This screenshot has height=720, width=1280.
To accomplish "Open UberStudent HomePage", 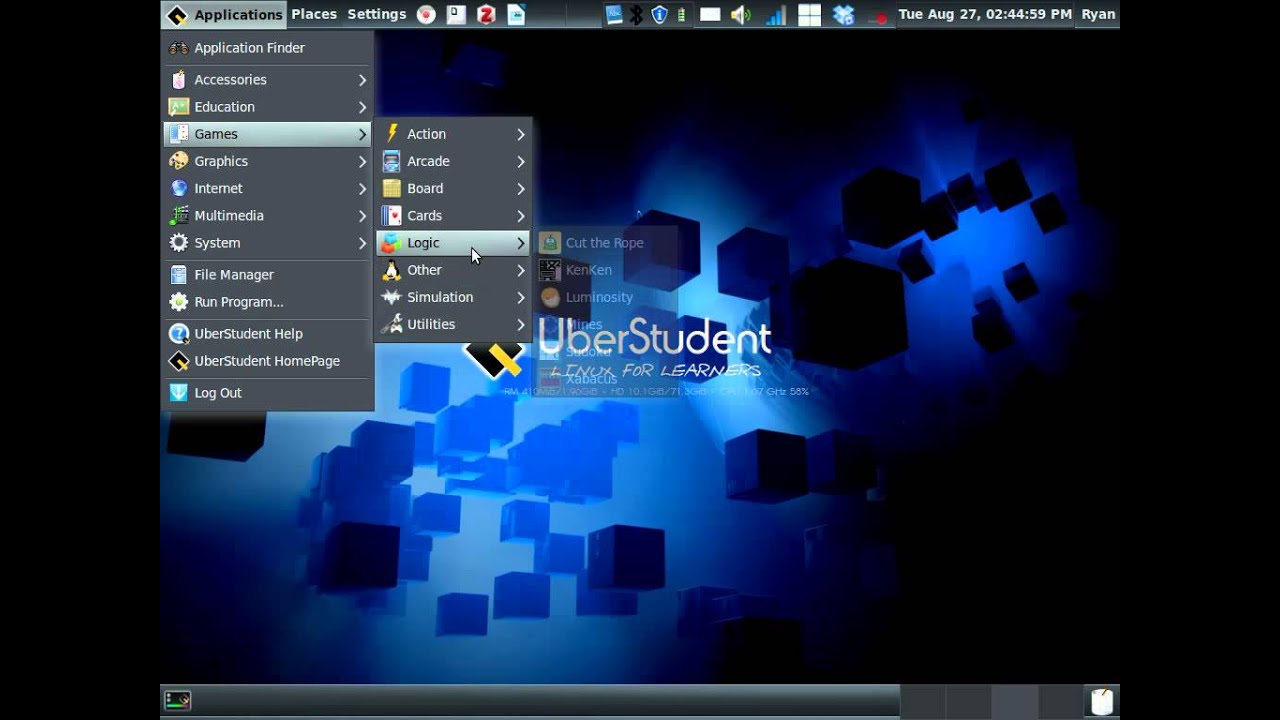I will pos(268,361).
